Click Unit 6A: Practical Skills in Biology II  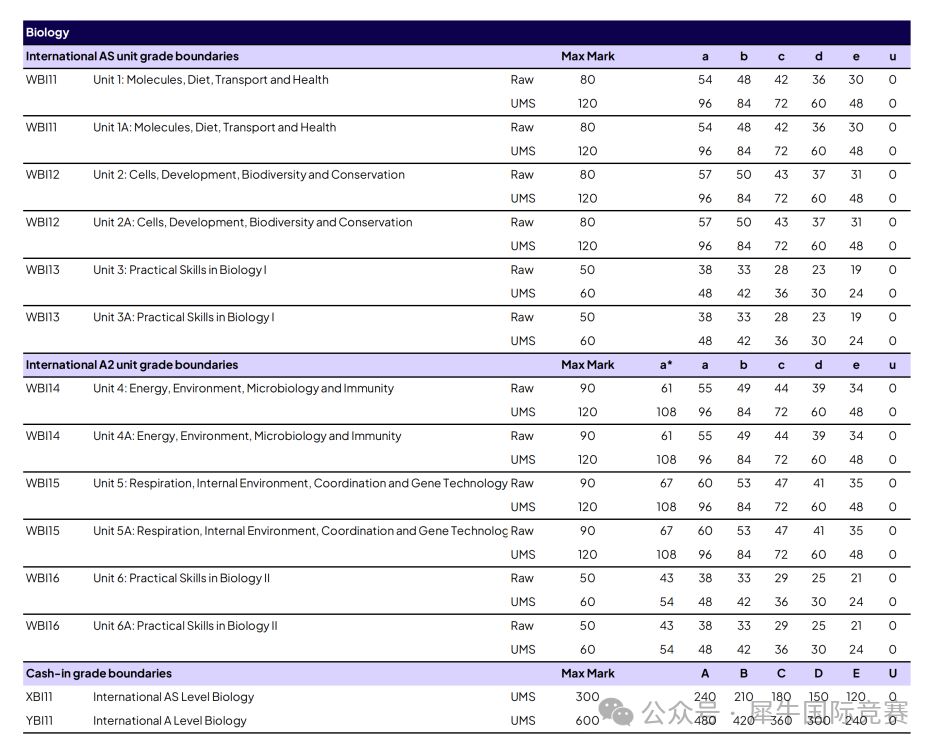click(x=185, y=626)
